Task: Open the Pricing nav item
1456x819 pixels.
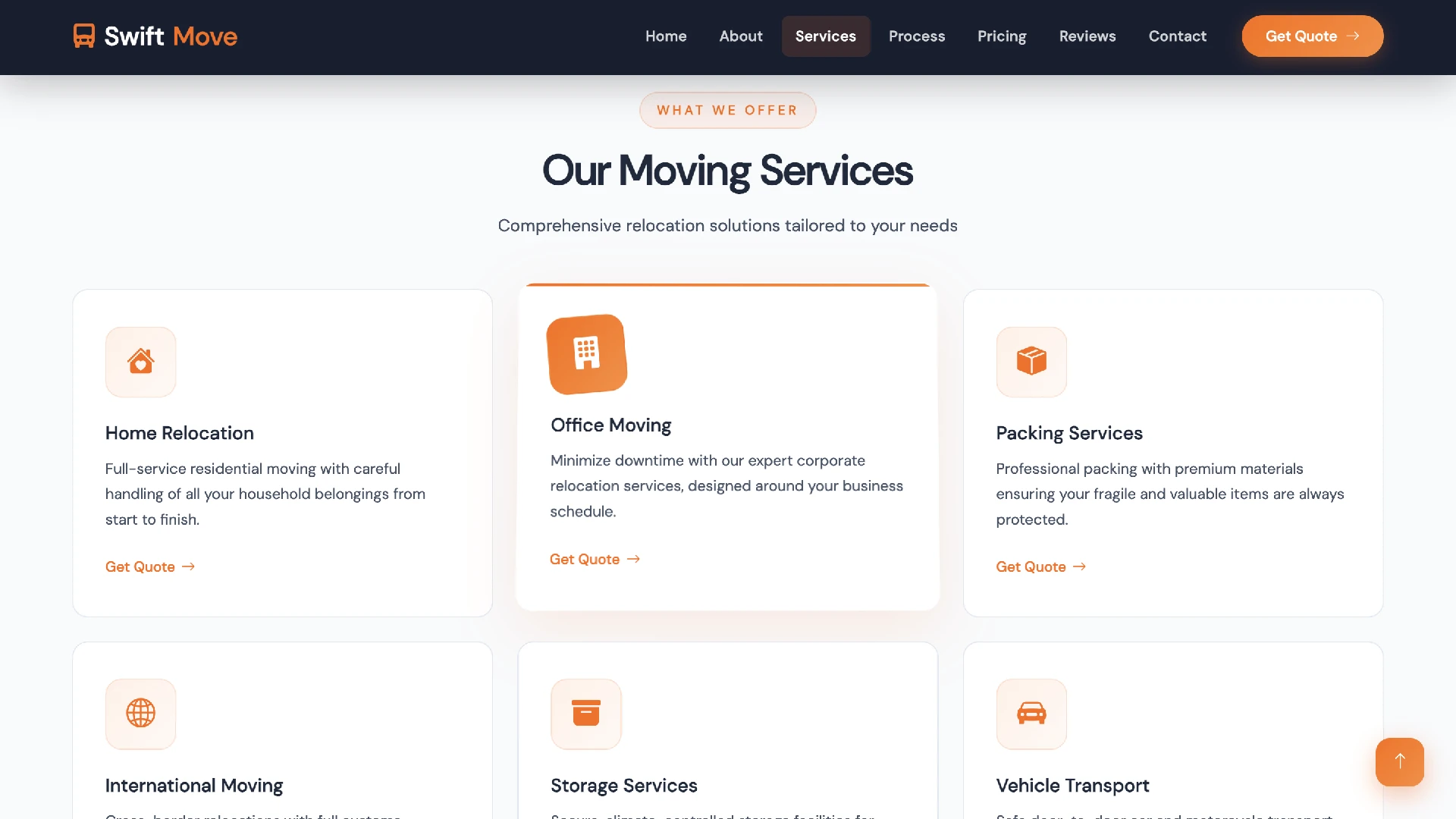Action: pyautogui.click(x=1002, y=36)
